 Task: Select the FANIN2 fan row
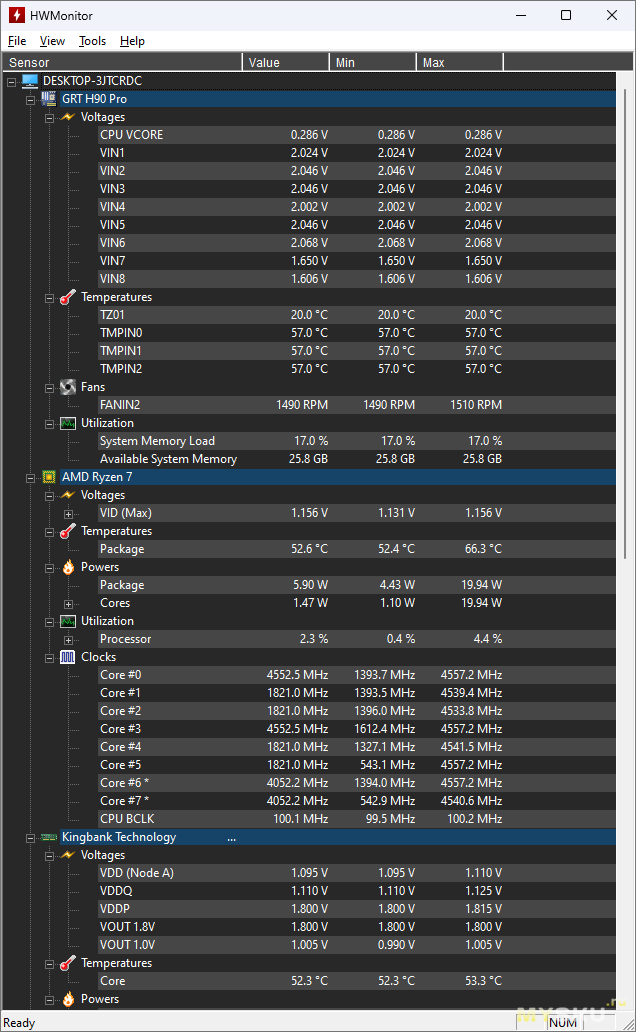pyautogui.click(x=356, y=405)
